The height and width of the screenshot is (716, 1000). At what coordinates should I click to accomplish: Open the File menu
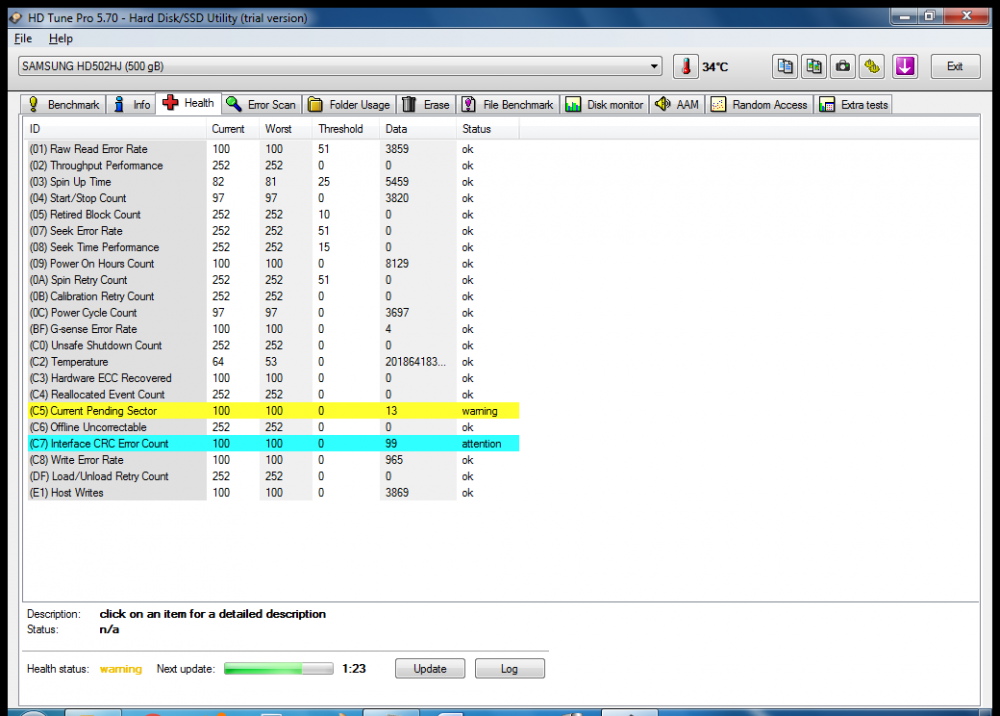(23, 38)
